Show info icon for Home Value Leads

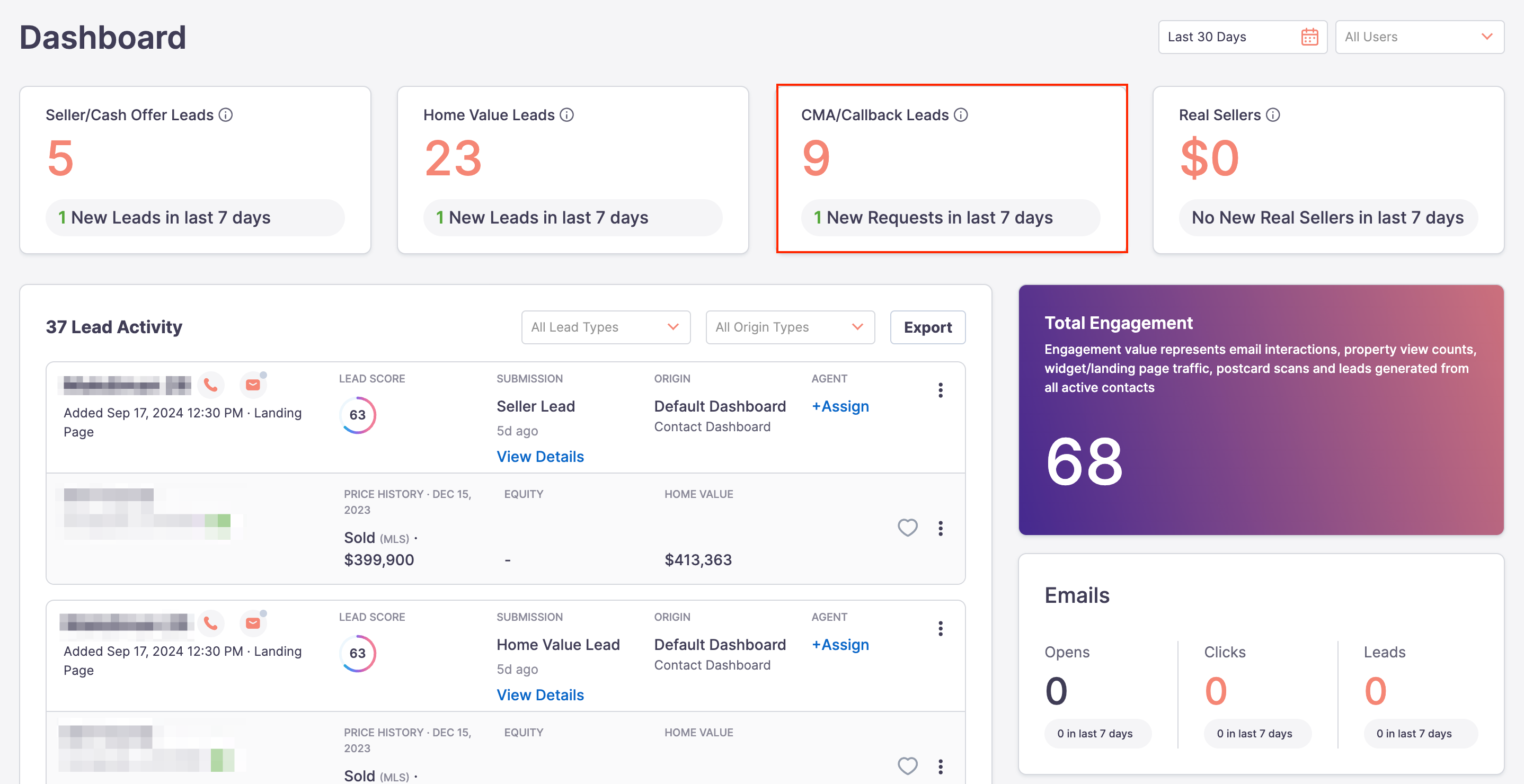pos(567,115)
